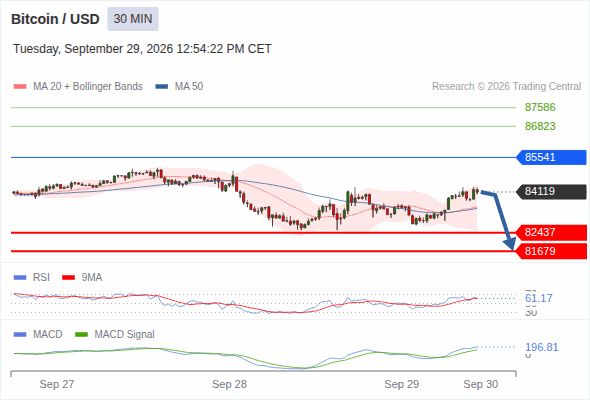
Task: Click the Sep 28 date axis label
Action: 229,384
